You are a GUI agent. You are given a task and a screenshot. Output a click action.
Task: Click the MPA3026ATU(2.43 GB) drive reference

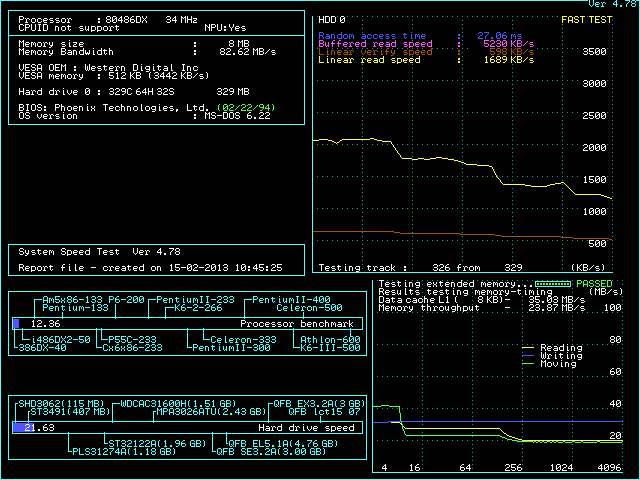pos(211,412)
